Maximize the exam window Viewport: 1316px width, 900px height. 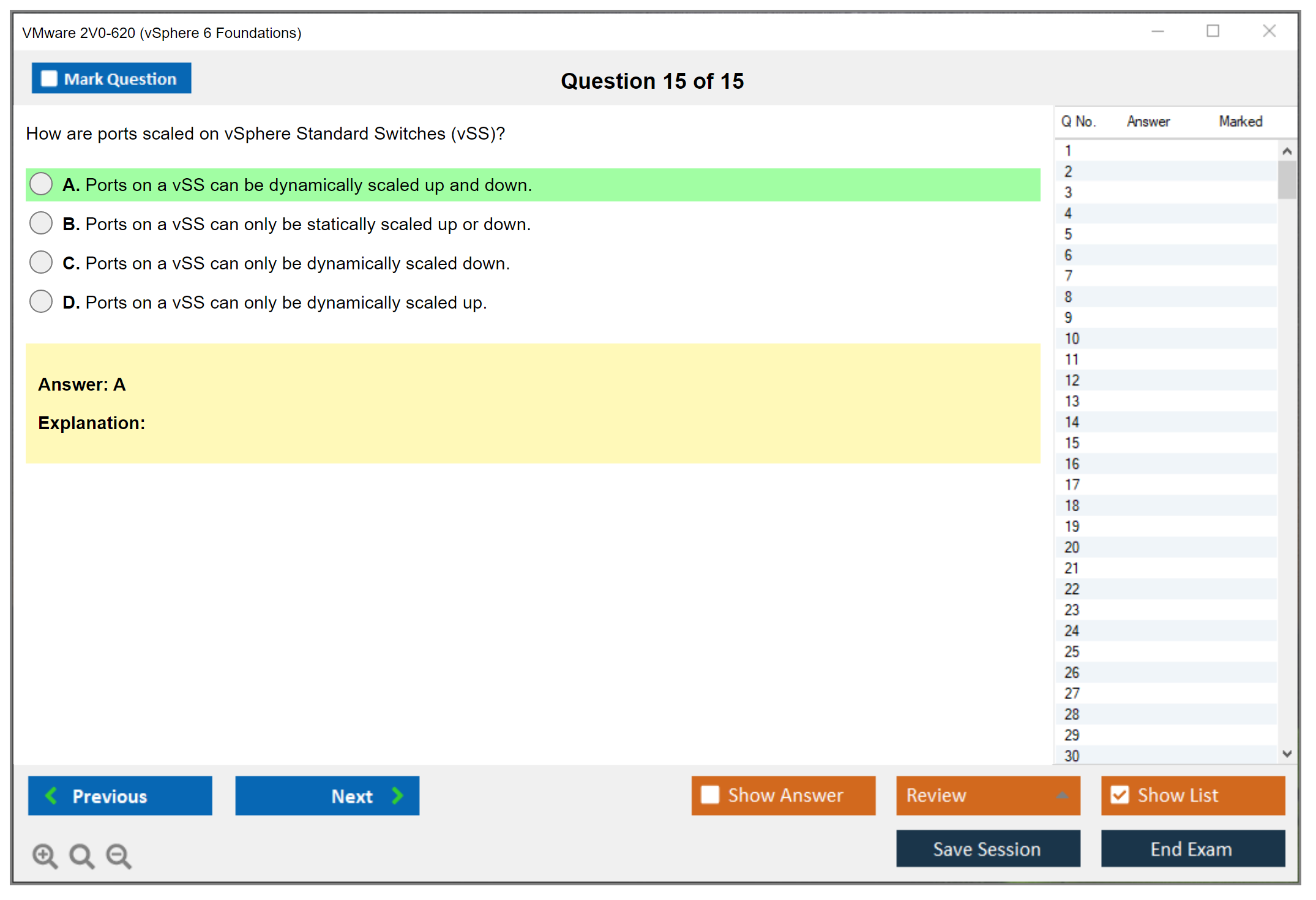point(1213,31)
